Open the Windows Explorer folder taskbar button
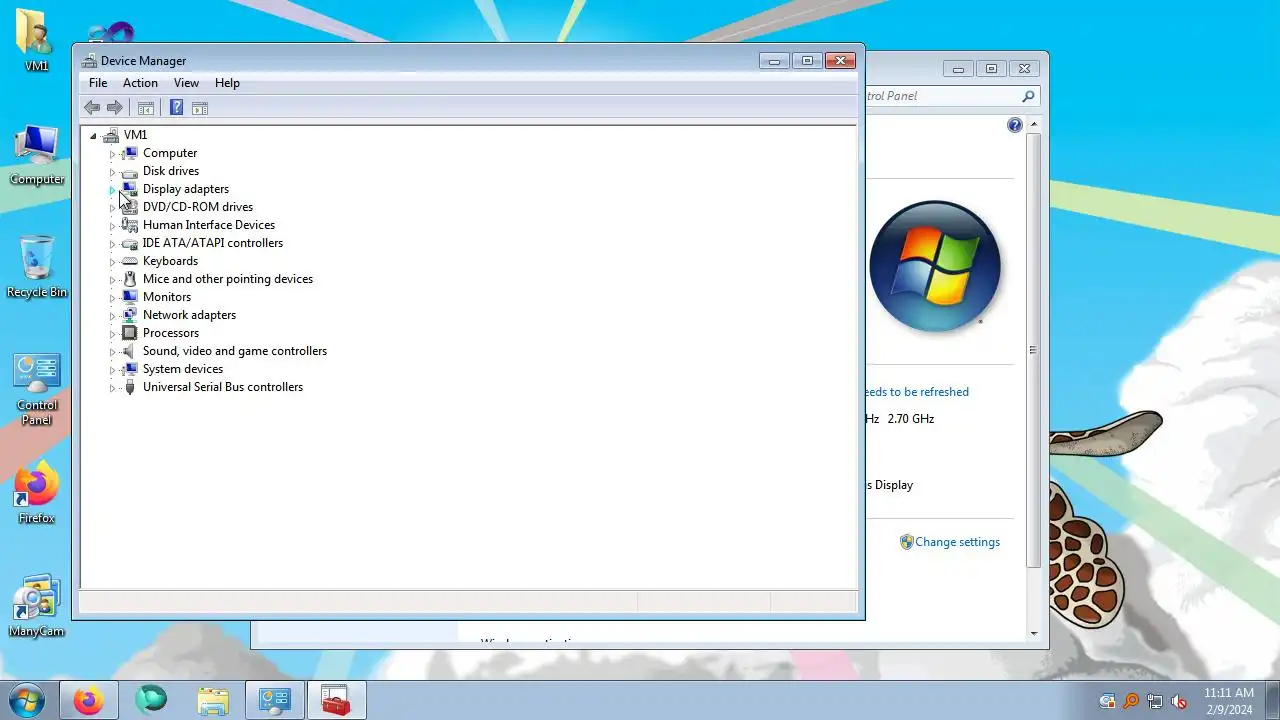1280x720 pixels. [213, 701]
